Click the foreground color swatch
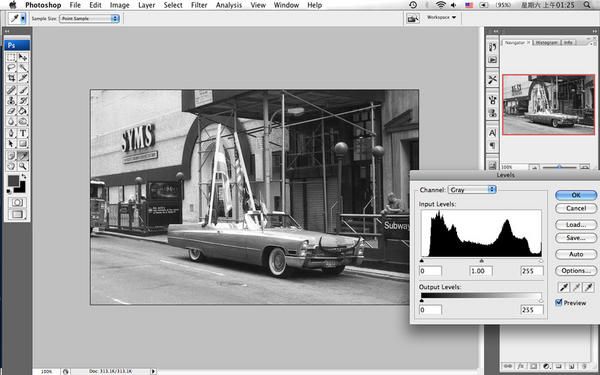The width and height of the screenshot is (600, 375). click(13, 181)
